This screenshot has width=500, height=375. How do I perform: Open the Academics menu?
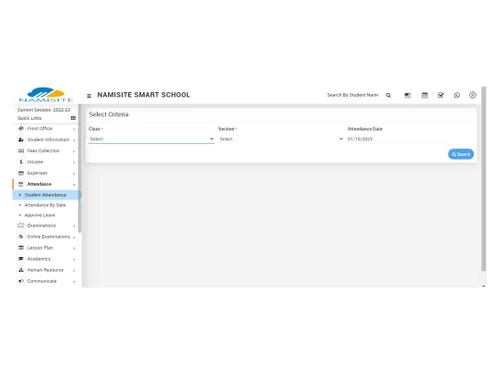pyautogui.click(x=45, y=259)
